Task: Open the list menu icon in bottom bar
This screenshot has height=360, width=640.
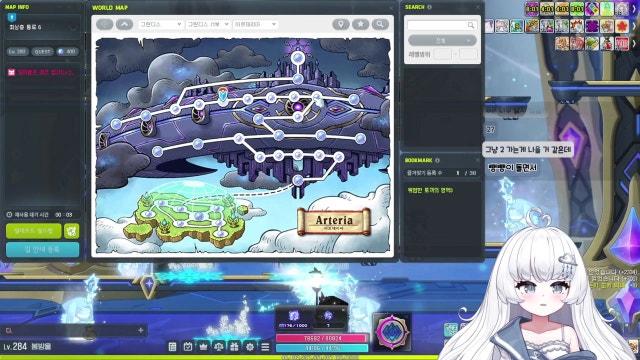Action: click(172, 347)
